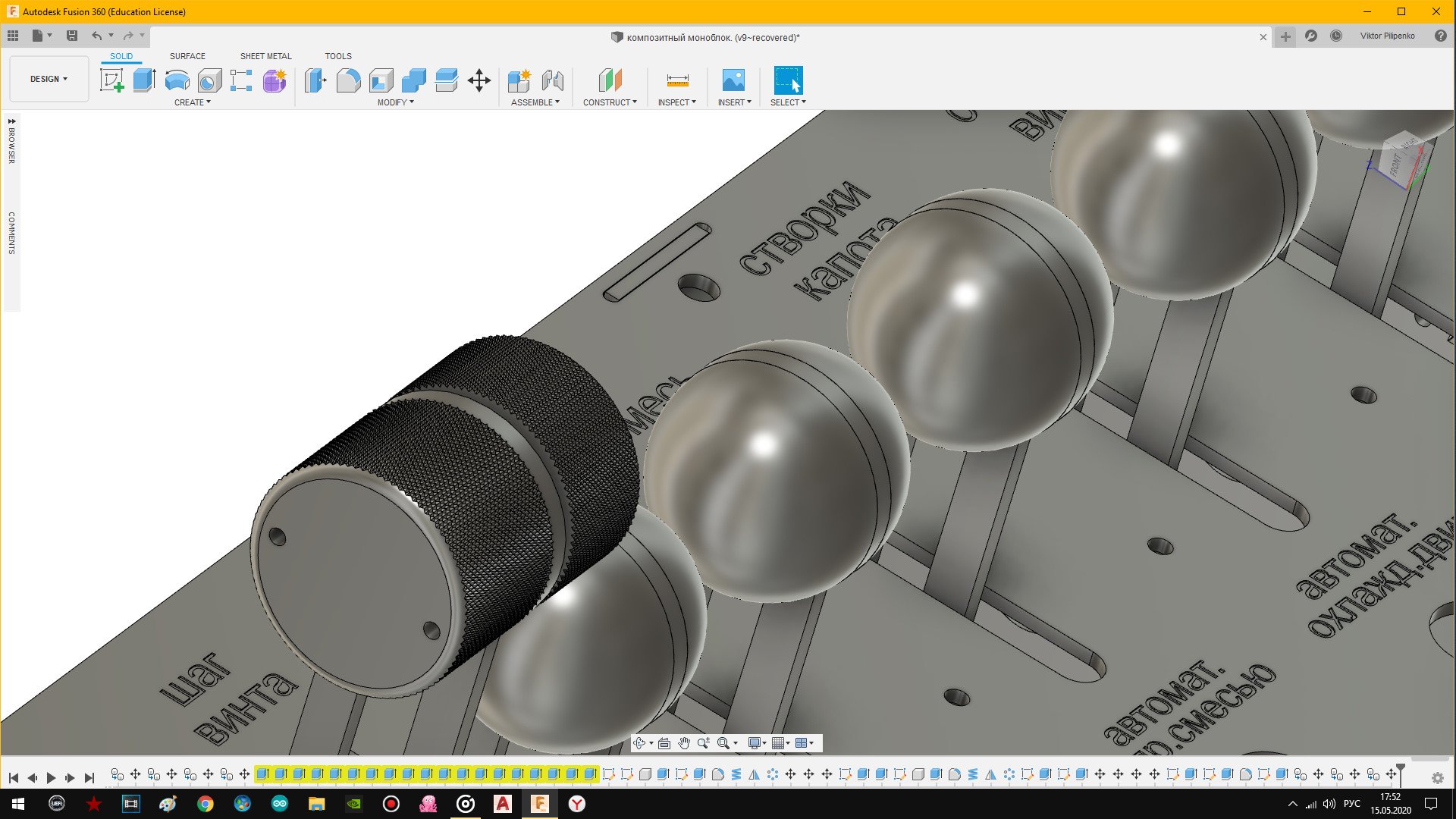Select the Create Sketch tool
This screenshot has height=819, width=1456.
point(111,80)
